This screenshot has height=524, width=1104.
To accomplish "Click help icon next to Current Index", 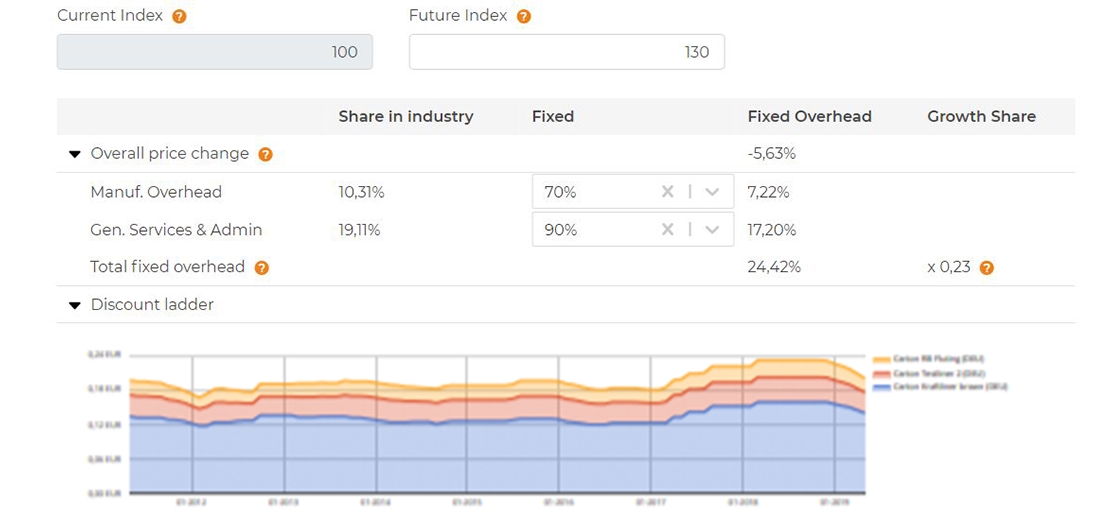I will coord(179,17).
